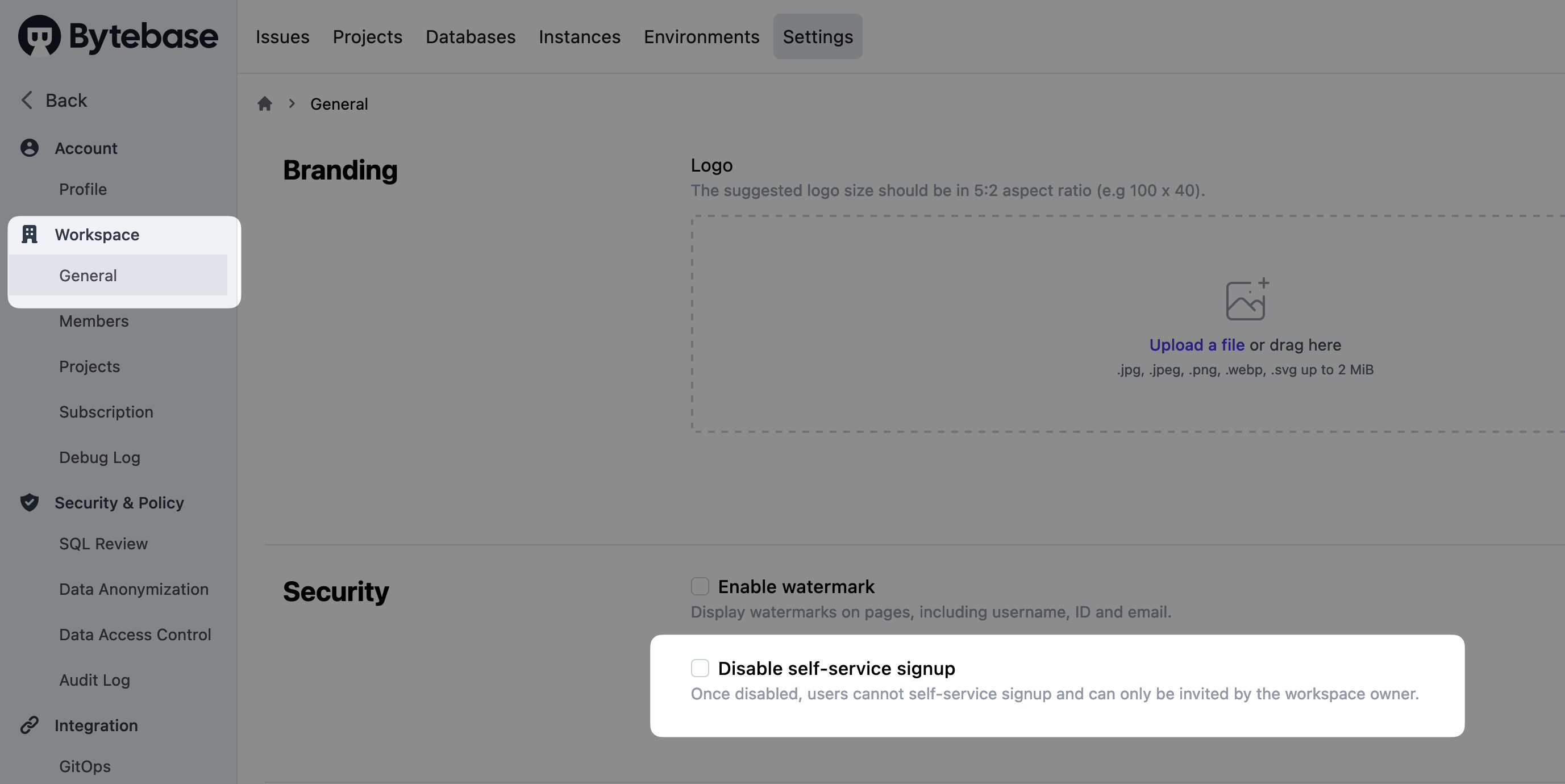Viewport: 1565px width, 784px height.
Task: Click the home icon in the breadcrumb
Action: pyautogui.click(x=265, y=104)
